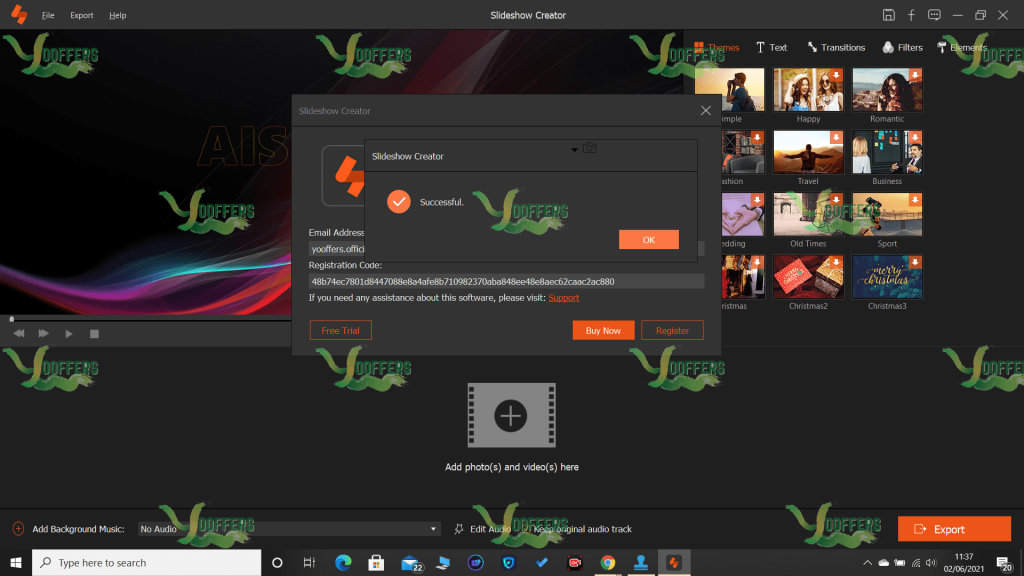This screenshot has height=576, width=1024.
Task: Click OK in the Successful dialog
Action: [x=648, y=240]
